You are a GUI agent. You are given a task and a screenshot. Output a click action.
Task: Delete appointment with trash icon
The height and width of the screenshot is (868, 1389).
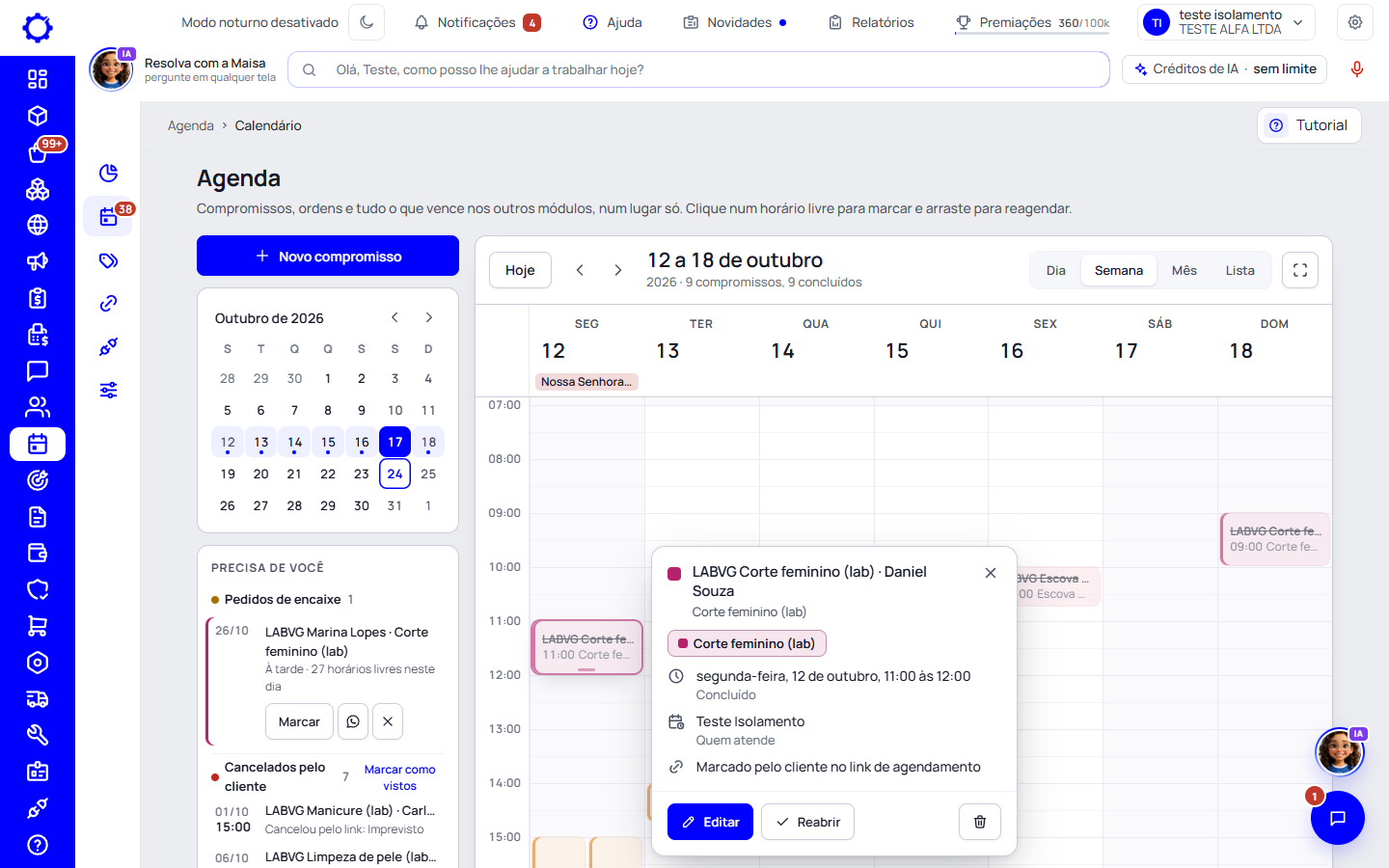pyautogui.click(x=980, y=822)
